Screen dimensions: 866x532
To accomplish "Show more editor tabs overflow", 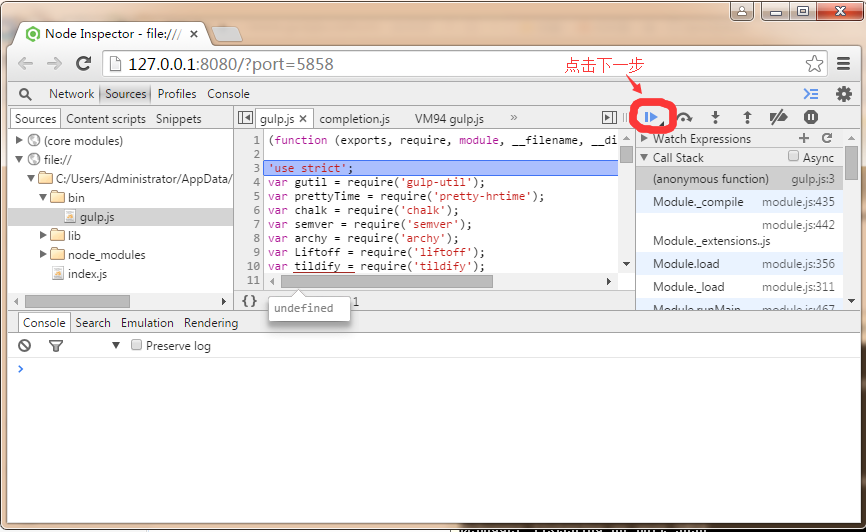I will pyautogui.click(x=514, y=118).
